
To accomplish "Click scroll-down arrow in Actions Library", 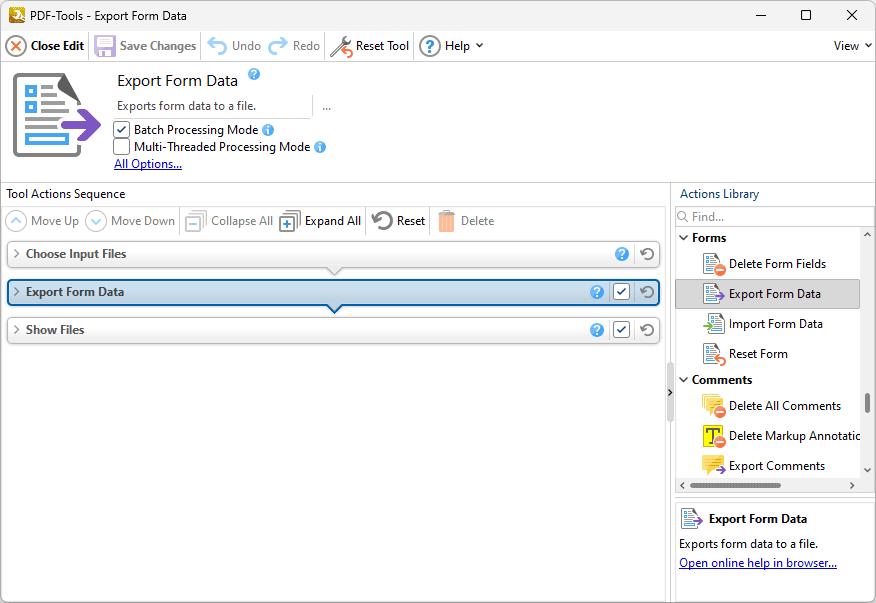I will (x=867, y=470).
